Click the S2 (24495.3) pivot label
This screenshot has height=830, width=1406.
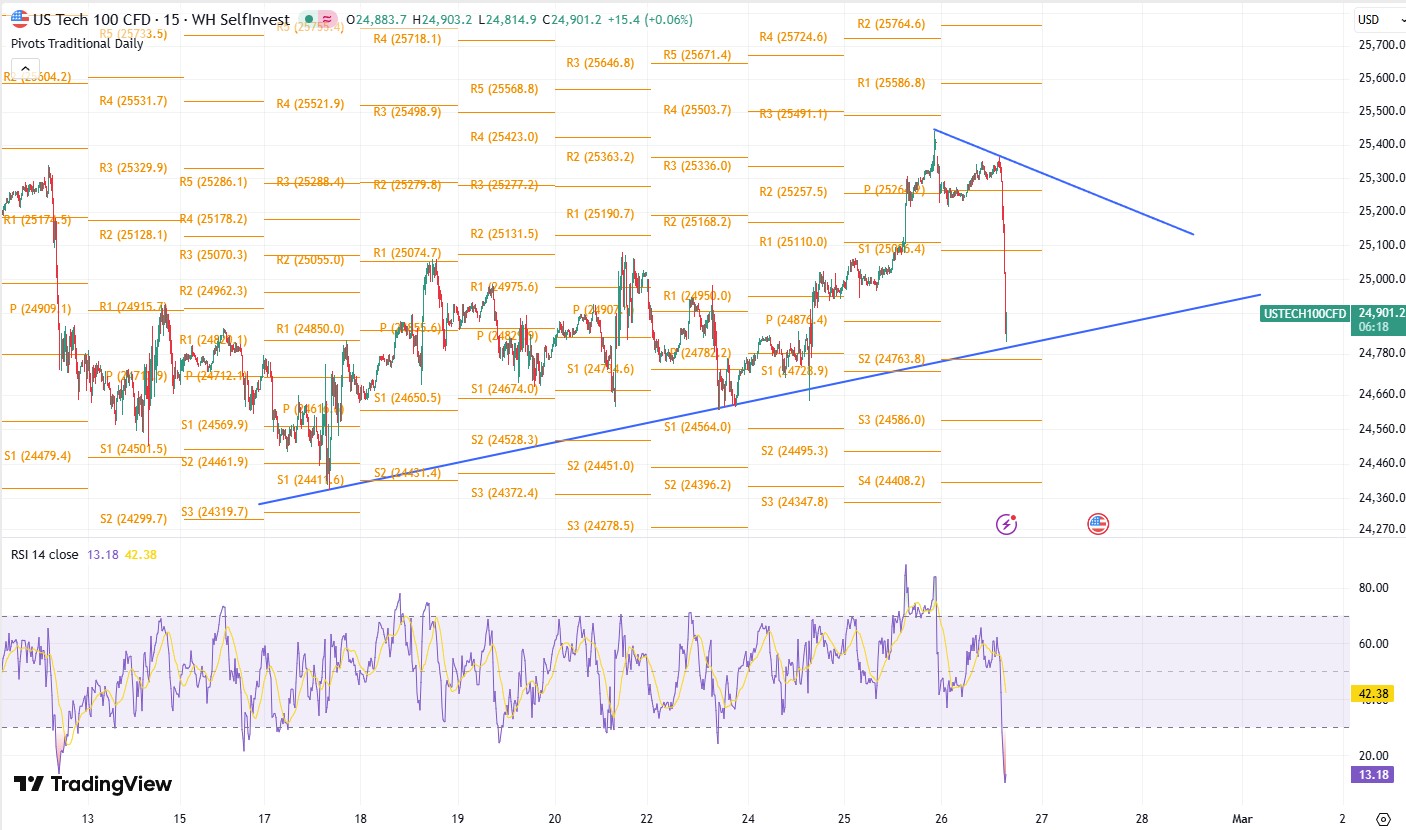tap(794, 451)
